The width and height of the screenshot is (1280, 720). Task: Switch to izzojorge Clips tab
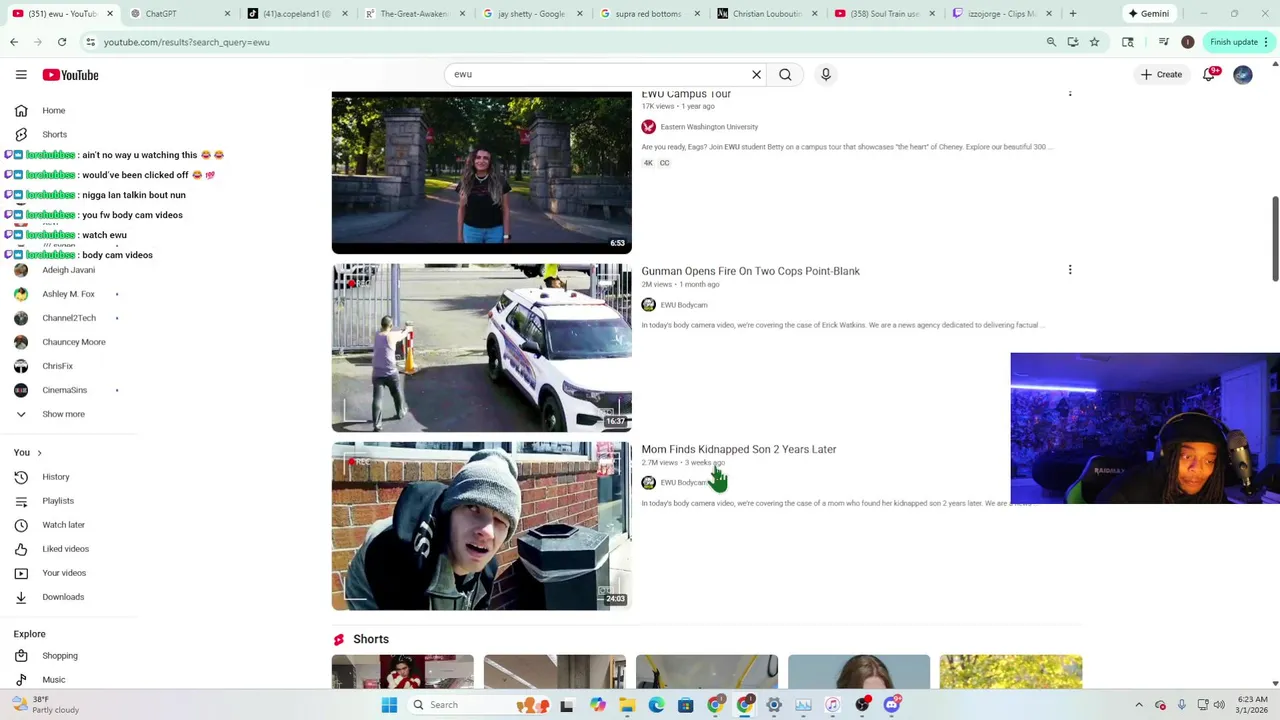coord(1002,14)
